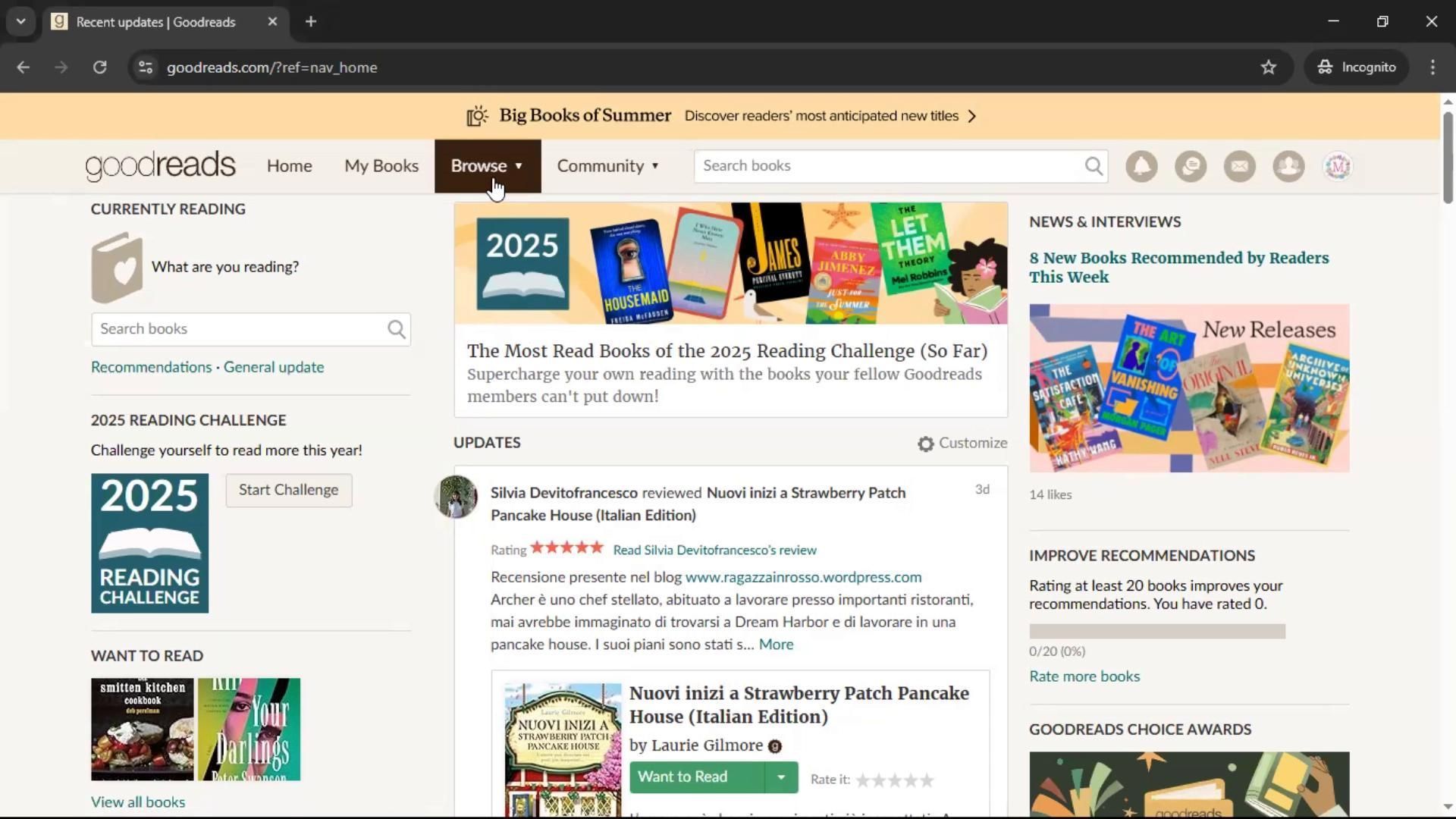Open the messages envelope icon
The width and height of the screenshot is (1456, 819).
coord(1240,166)
